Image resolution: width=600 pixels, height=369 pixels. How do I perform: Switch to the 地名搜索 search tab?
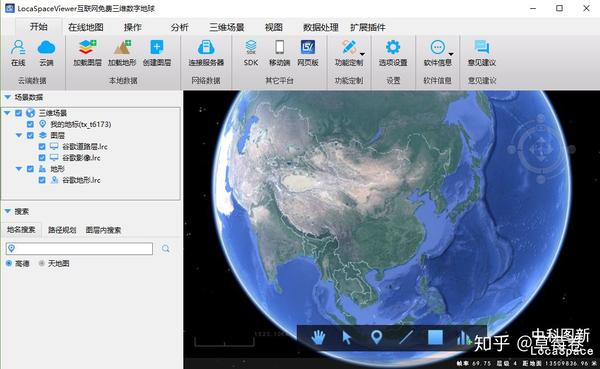coord(21,230)
